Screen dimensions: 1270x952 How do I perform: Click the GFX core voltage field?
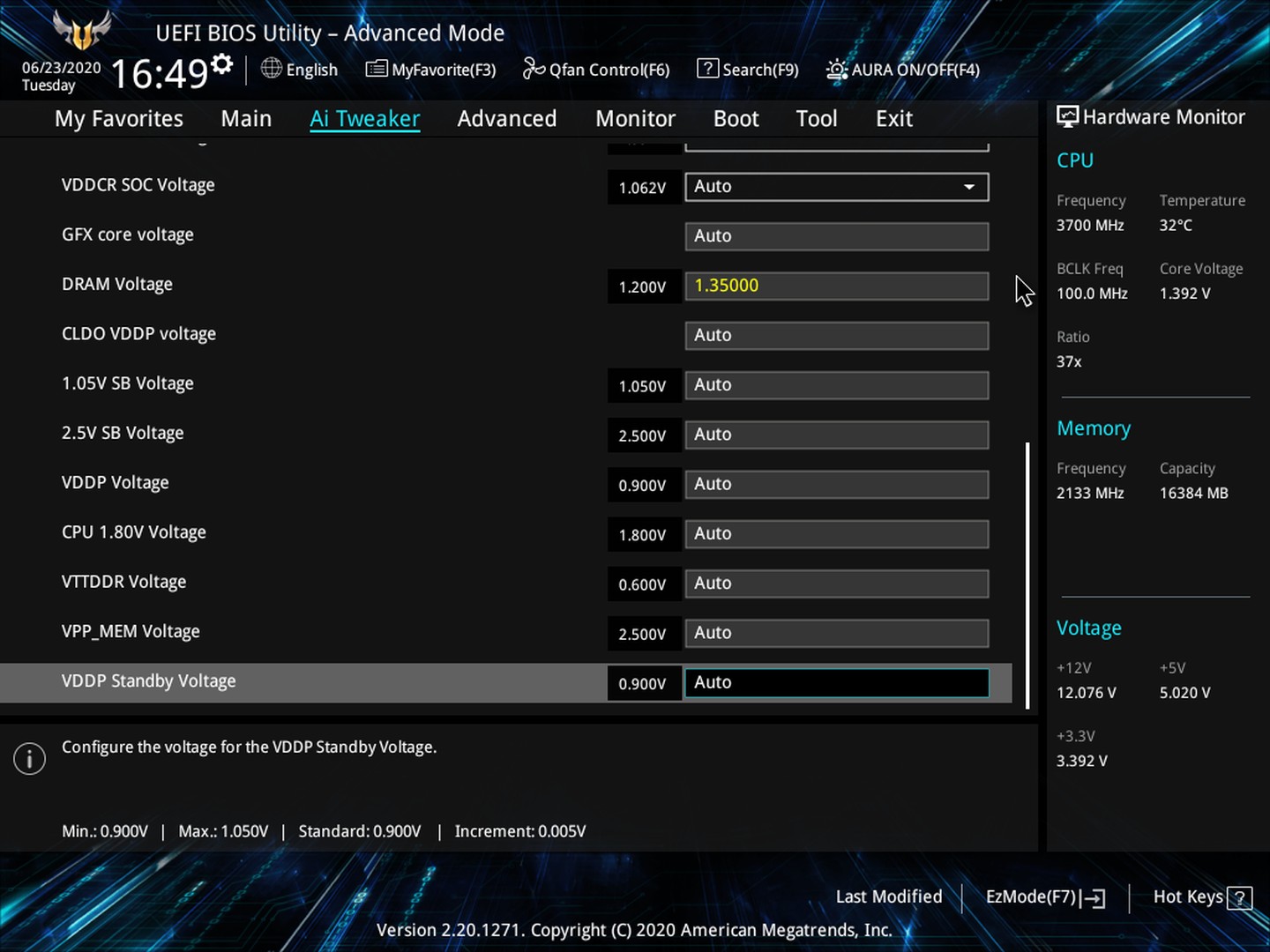pyautogui.click(x=836, y=236)
